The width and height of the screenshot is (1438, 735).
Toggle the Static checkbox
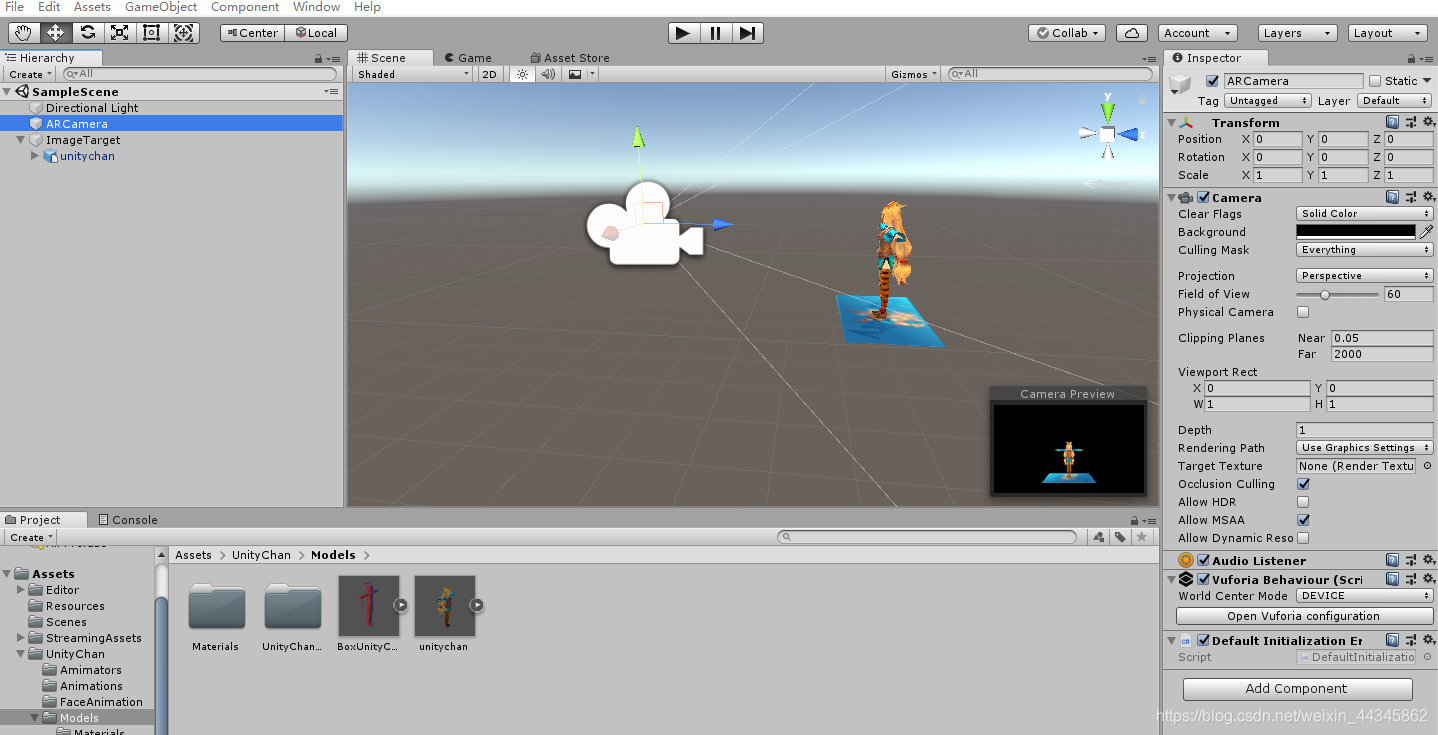(x=1375, y=81)
